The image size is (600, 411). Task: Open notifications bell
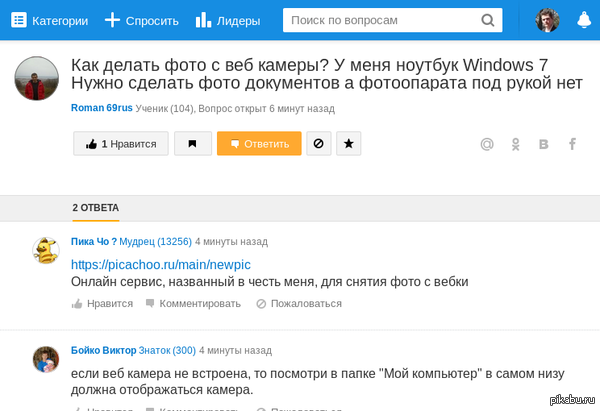[x=584, y=20]
